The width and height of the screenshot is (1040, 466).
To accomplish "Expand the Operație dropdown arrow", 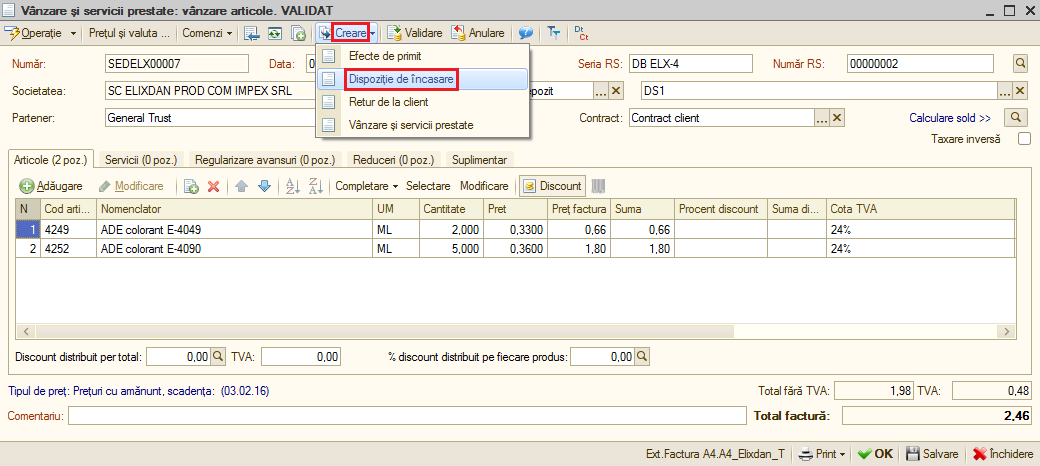I will tap(73, 32).
